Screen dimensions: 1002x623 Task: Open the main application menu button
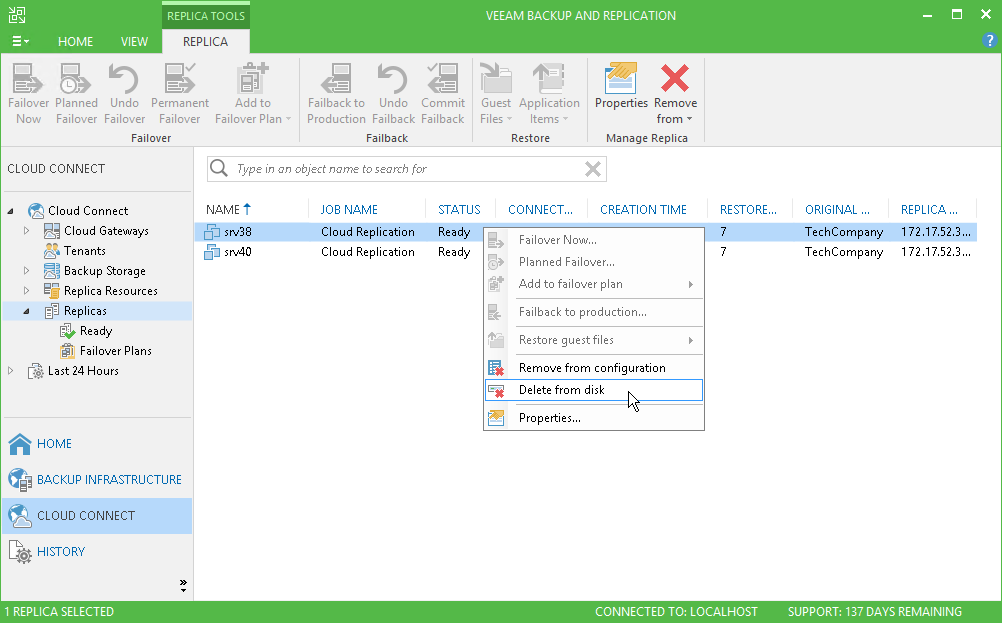pyautogui.click(x=20, y=42)
